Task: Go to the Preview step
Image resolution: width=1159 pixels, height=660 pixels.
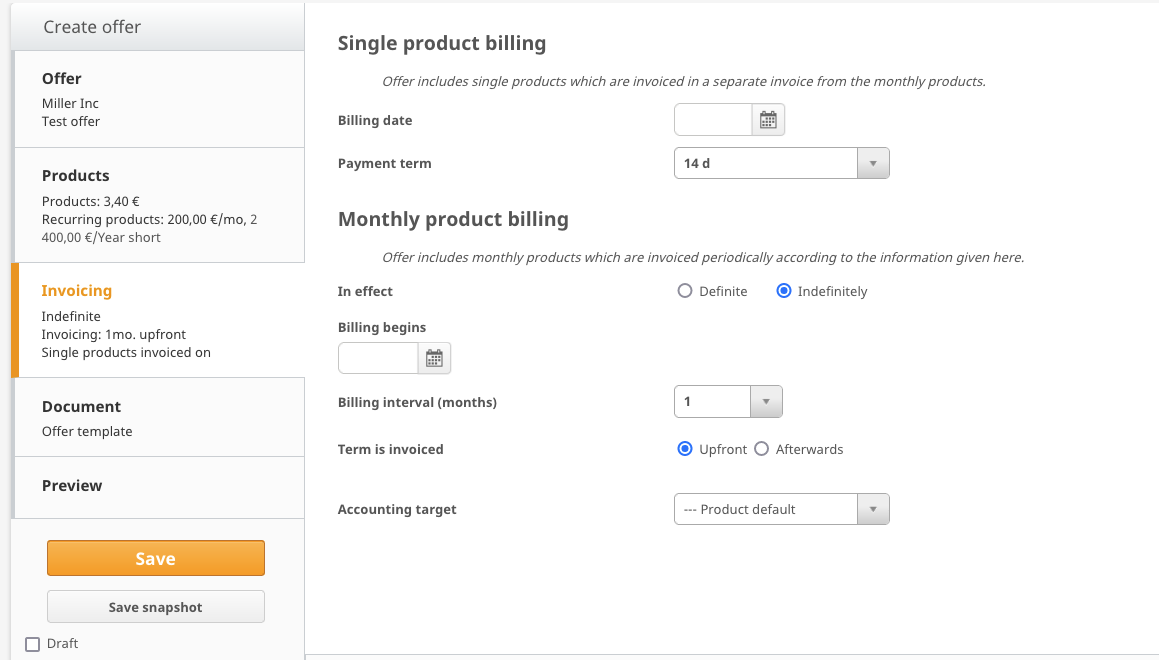Action: coord(158,486)
